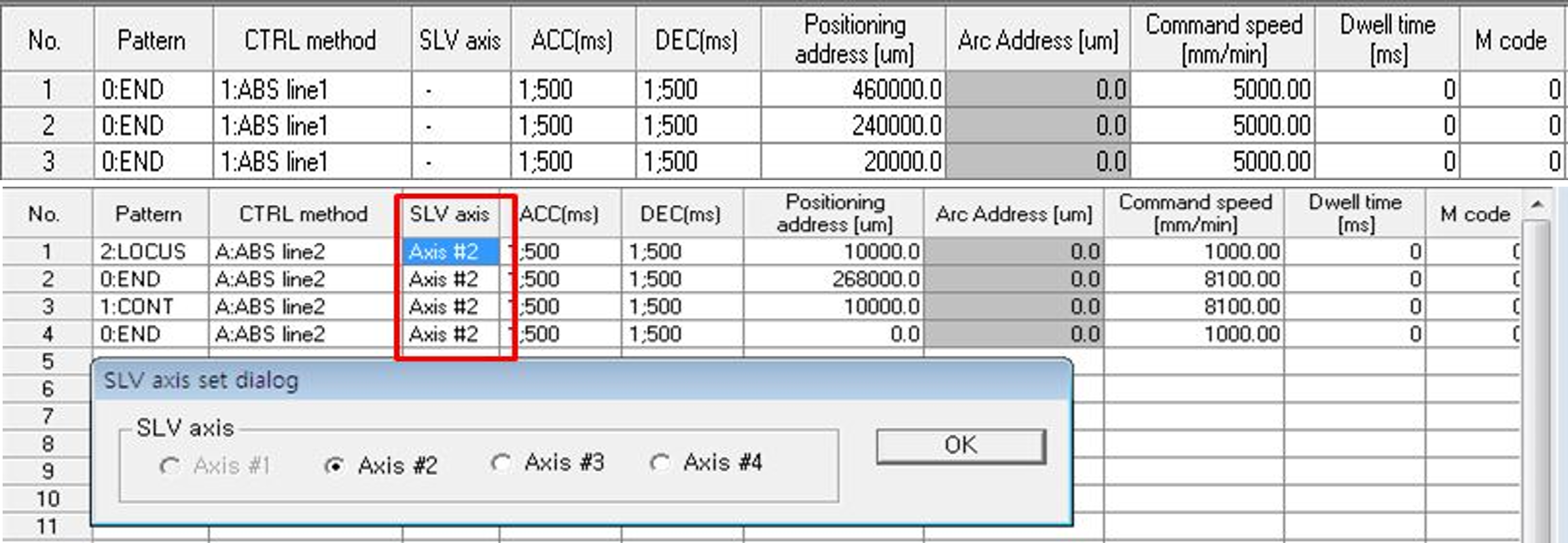Screen dimensions: 1568x543
Task: Click the lower table's scroll-up arrow
Action: (1537, 205)
